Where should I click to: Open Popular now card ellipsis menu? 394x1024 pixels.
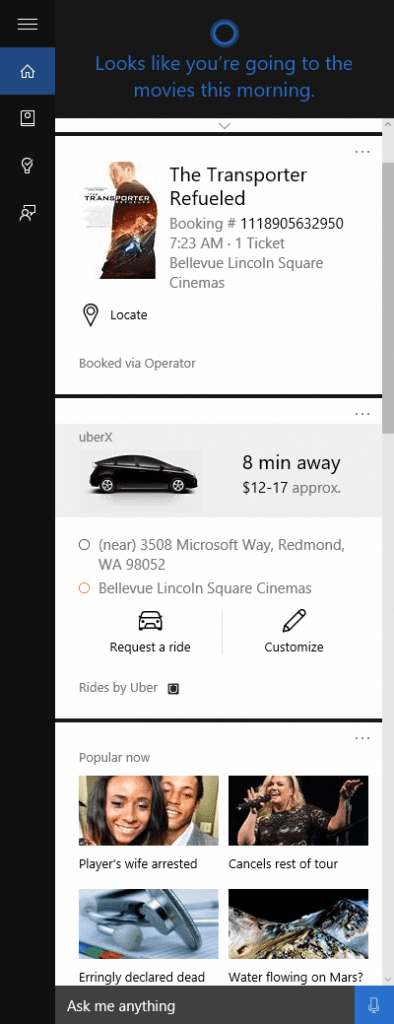363,738
